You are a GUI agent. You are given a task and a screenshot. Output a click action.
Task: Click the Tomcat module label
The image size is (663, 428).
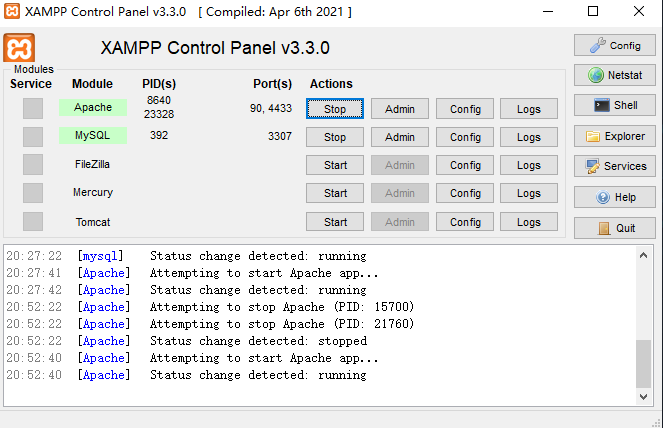click(x=93, y=222)
